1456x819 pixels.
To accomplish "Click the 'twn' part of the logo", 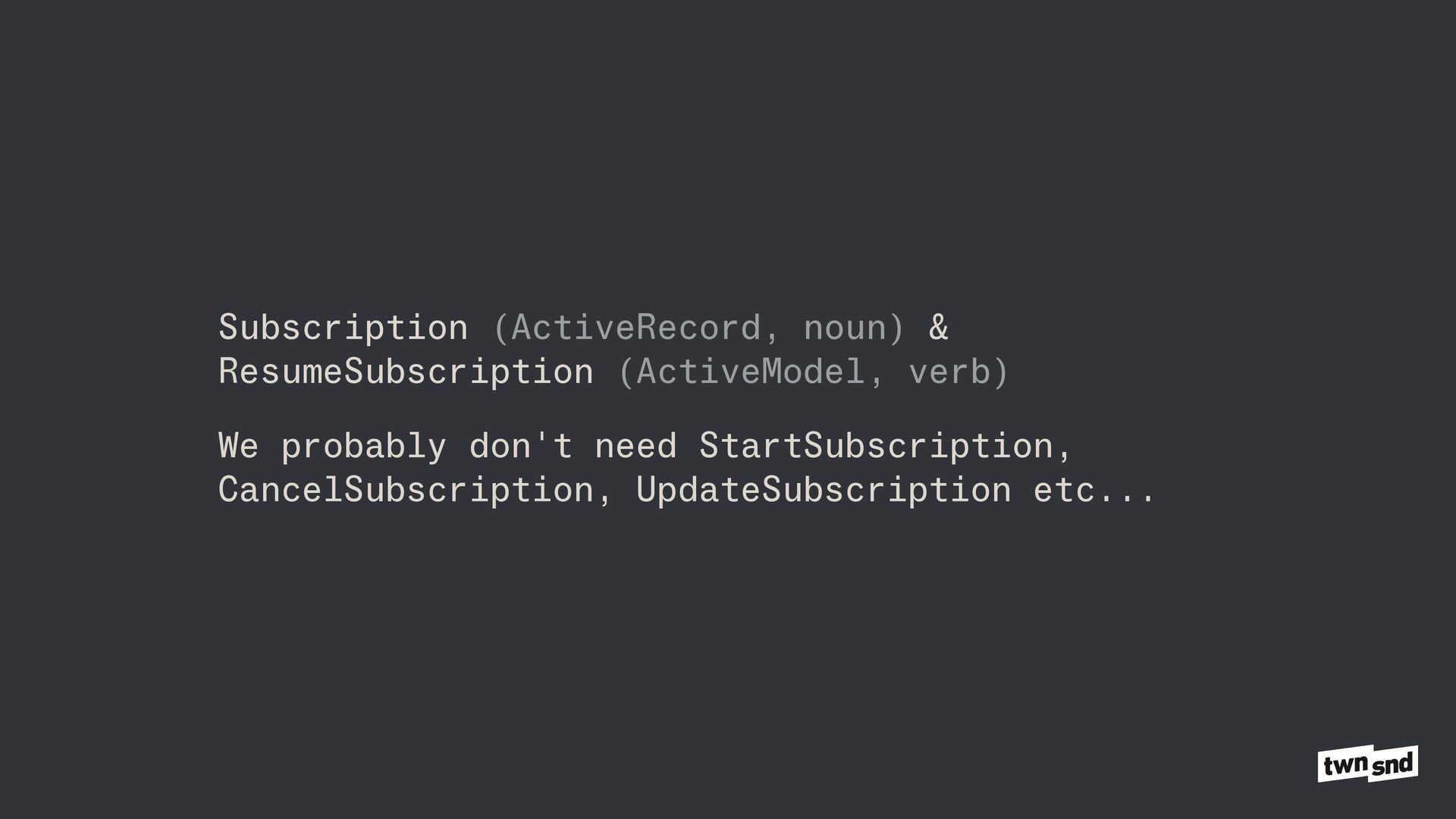I will 1345,766.
